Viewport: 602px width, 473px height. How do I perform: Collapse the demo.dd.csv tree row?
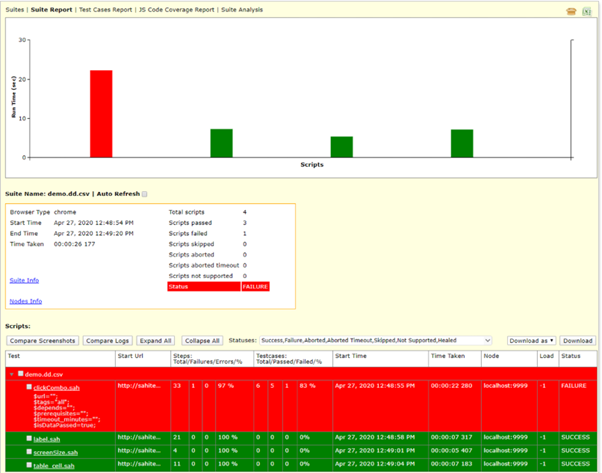click(x=12, y=374)
